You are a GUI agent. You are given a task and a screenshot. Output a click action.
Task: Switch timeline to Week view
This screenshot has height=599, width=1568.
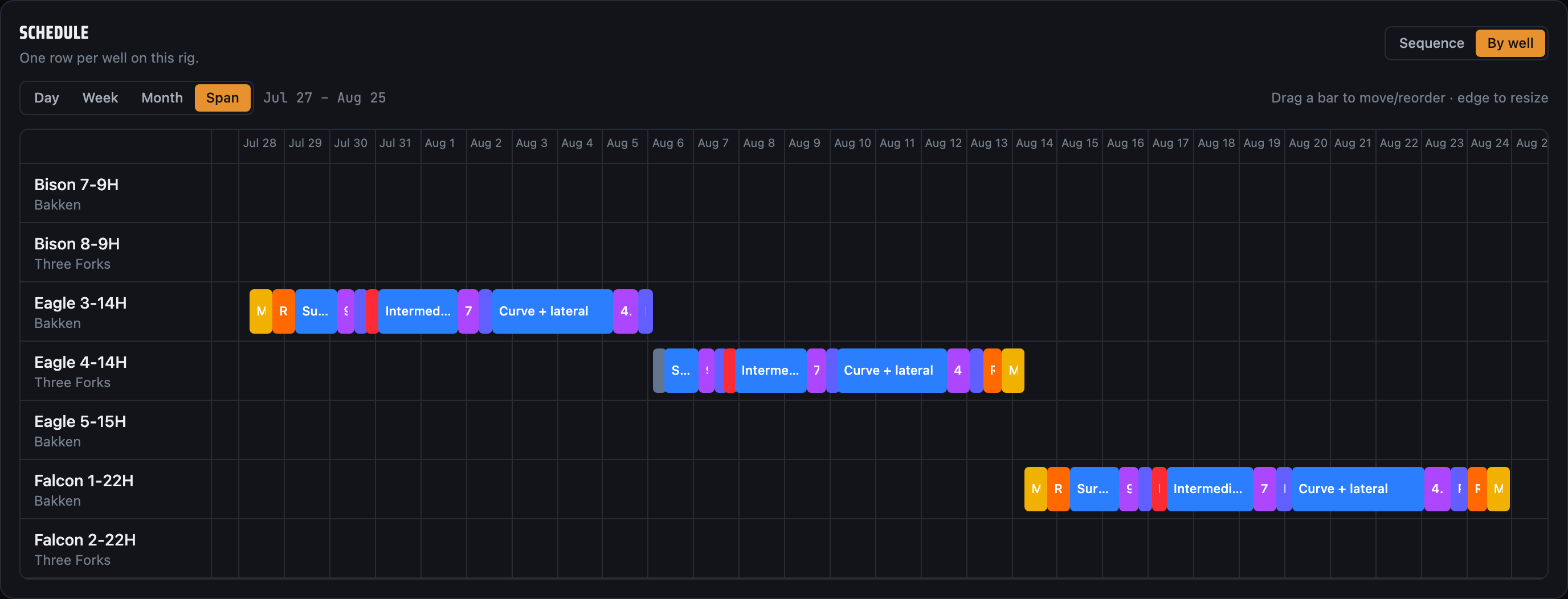click(x=100, y=98)
